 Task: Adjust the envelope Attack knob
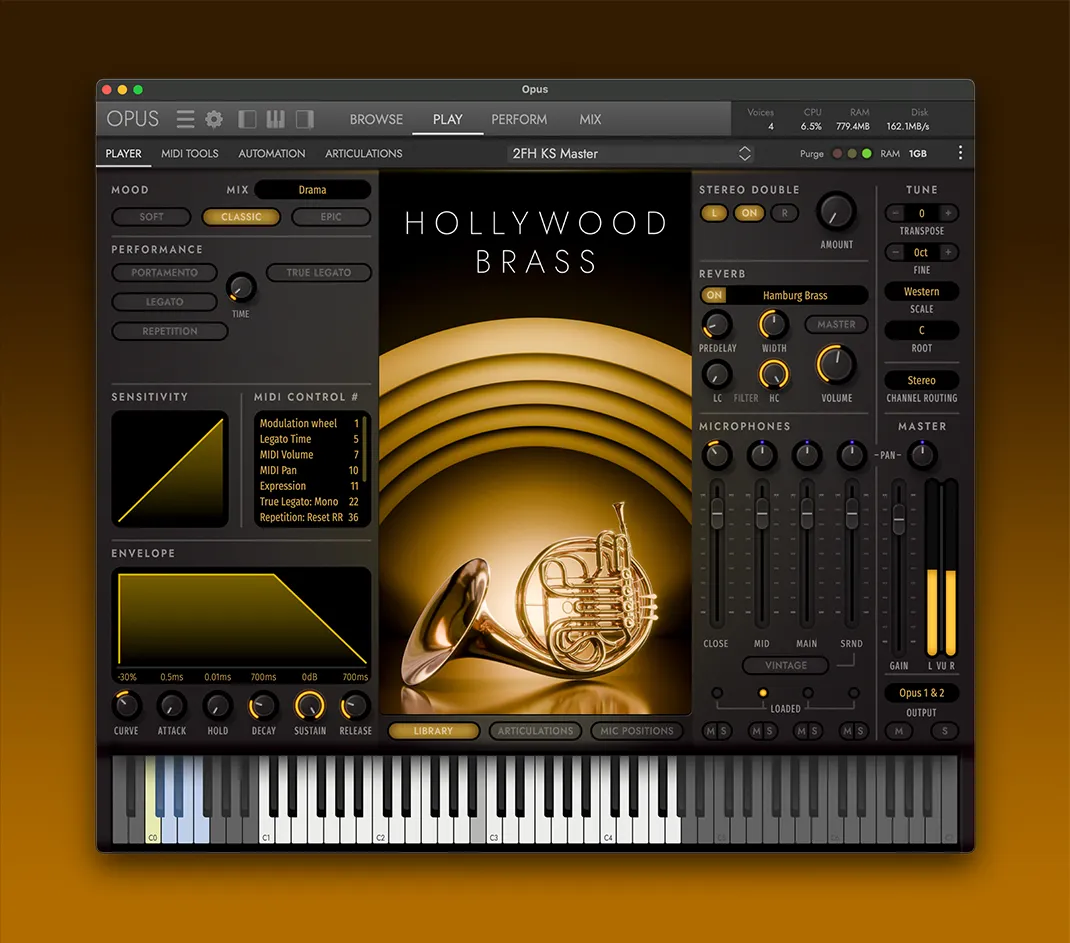(171, 706)
